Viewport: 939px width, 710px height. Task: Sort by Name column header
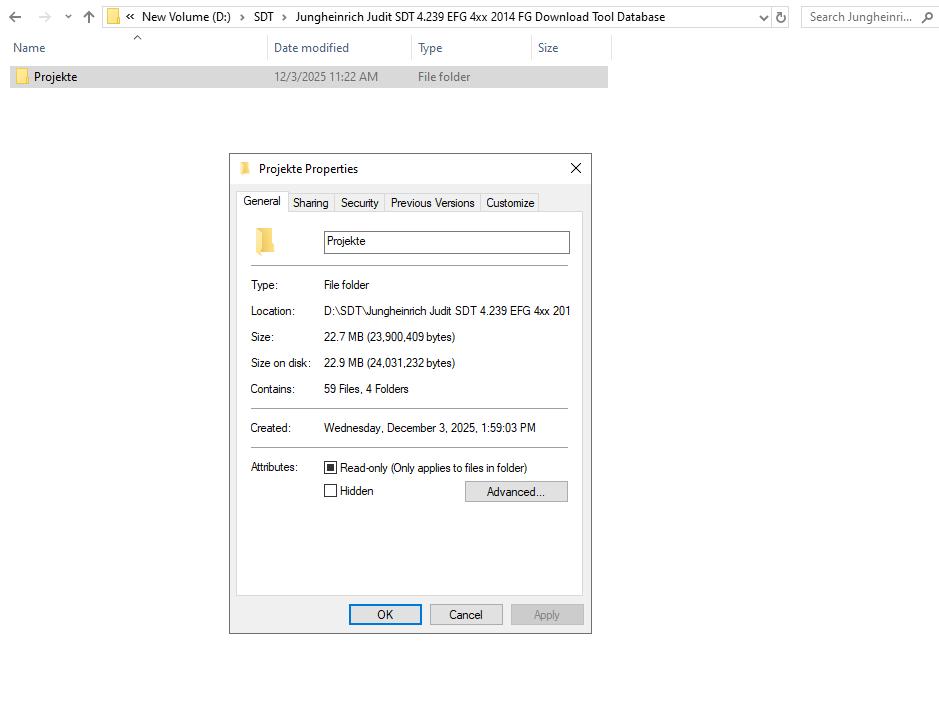29,48
